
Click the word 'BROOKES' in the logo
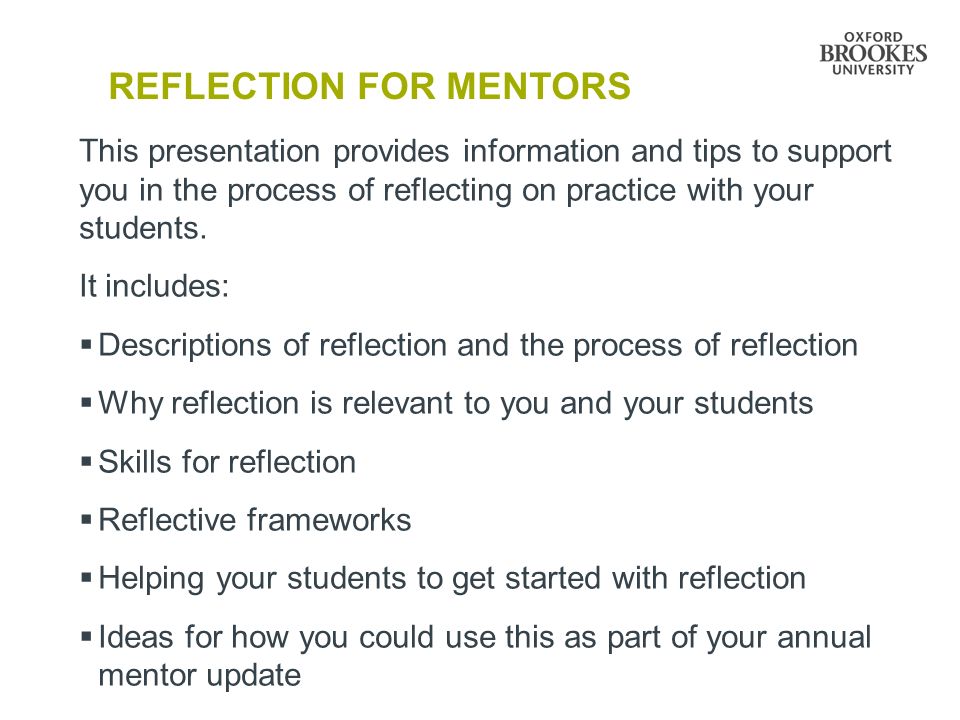click(873, 54)
